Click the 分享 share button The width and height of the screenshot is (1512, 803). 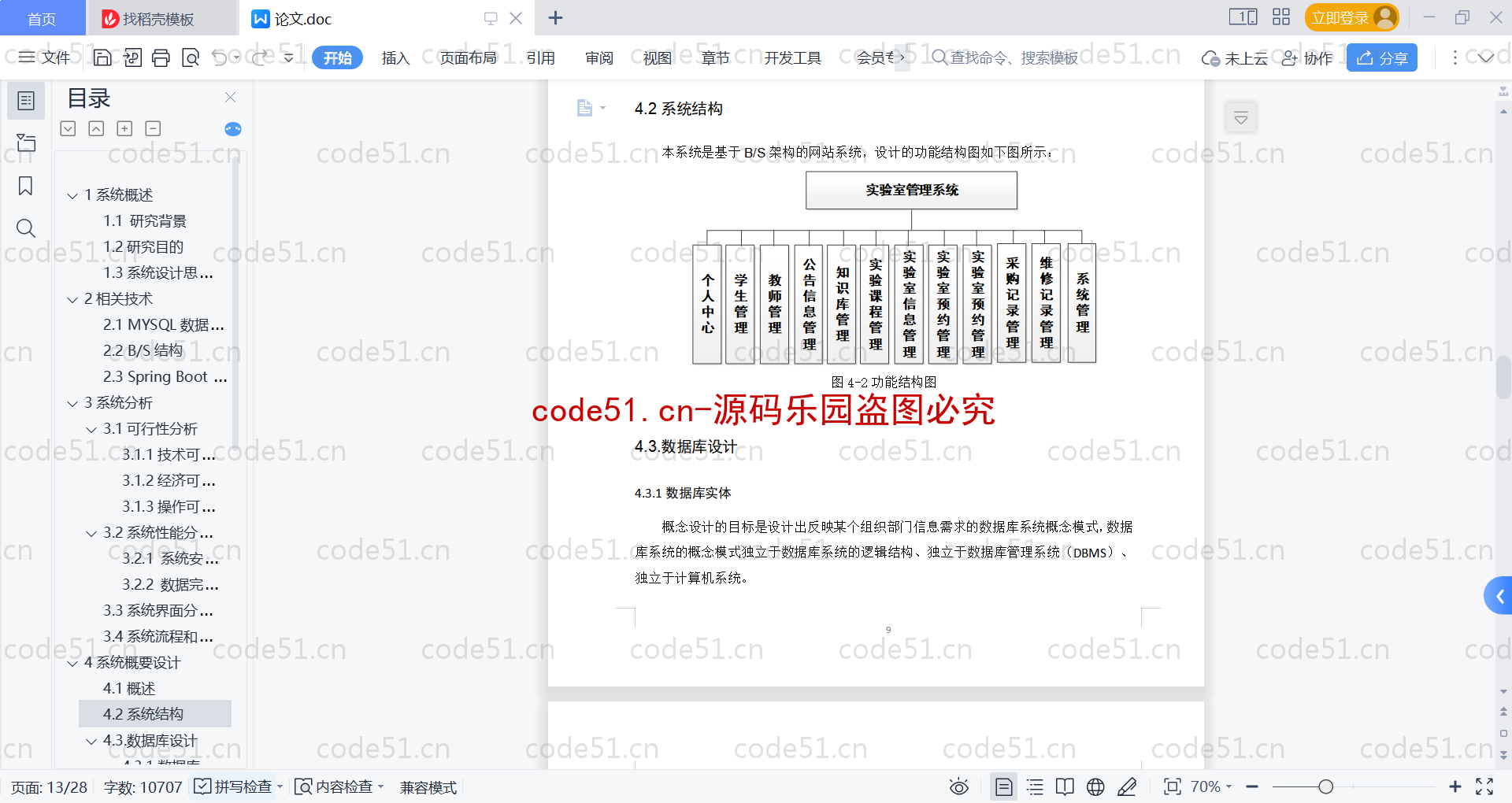(1382, 57)
